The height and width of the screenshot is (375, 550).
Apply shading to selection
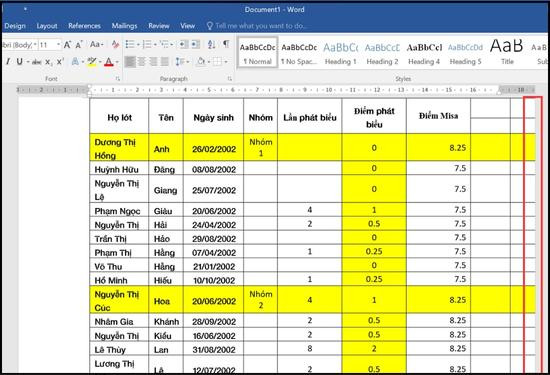(x=201, y=62)
